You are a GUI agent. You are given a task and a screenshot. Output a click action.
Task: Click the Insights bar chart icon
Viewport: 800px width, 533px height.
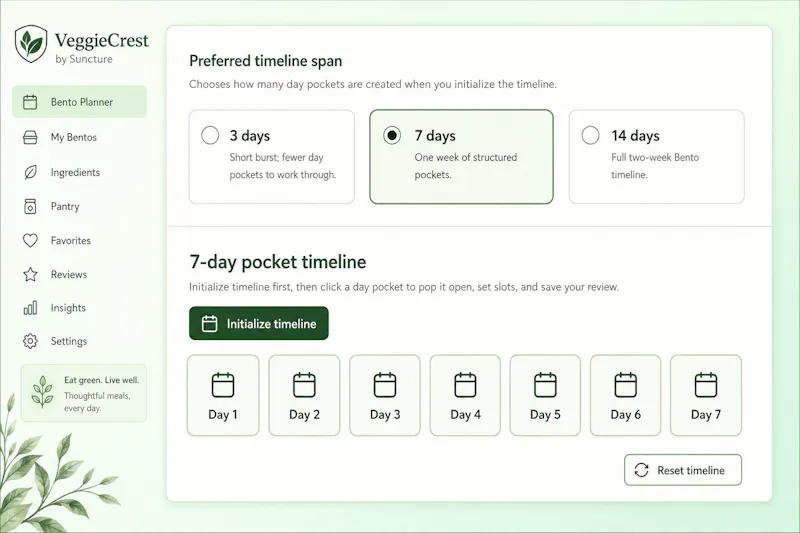click(x=30, y=308)
